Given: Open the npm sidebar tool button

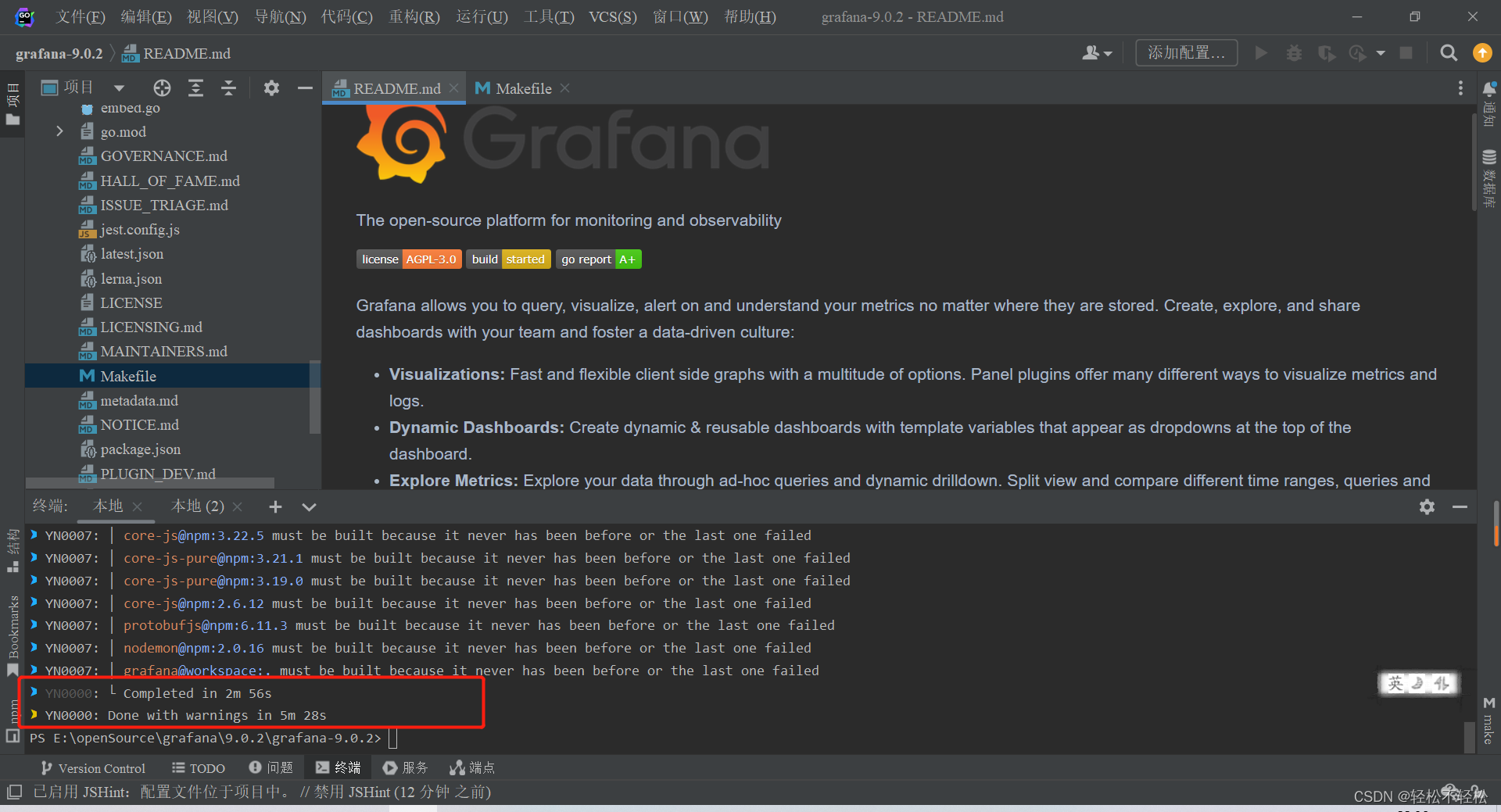Looking at the screenshot, I should 13,721.
